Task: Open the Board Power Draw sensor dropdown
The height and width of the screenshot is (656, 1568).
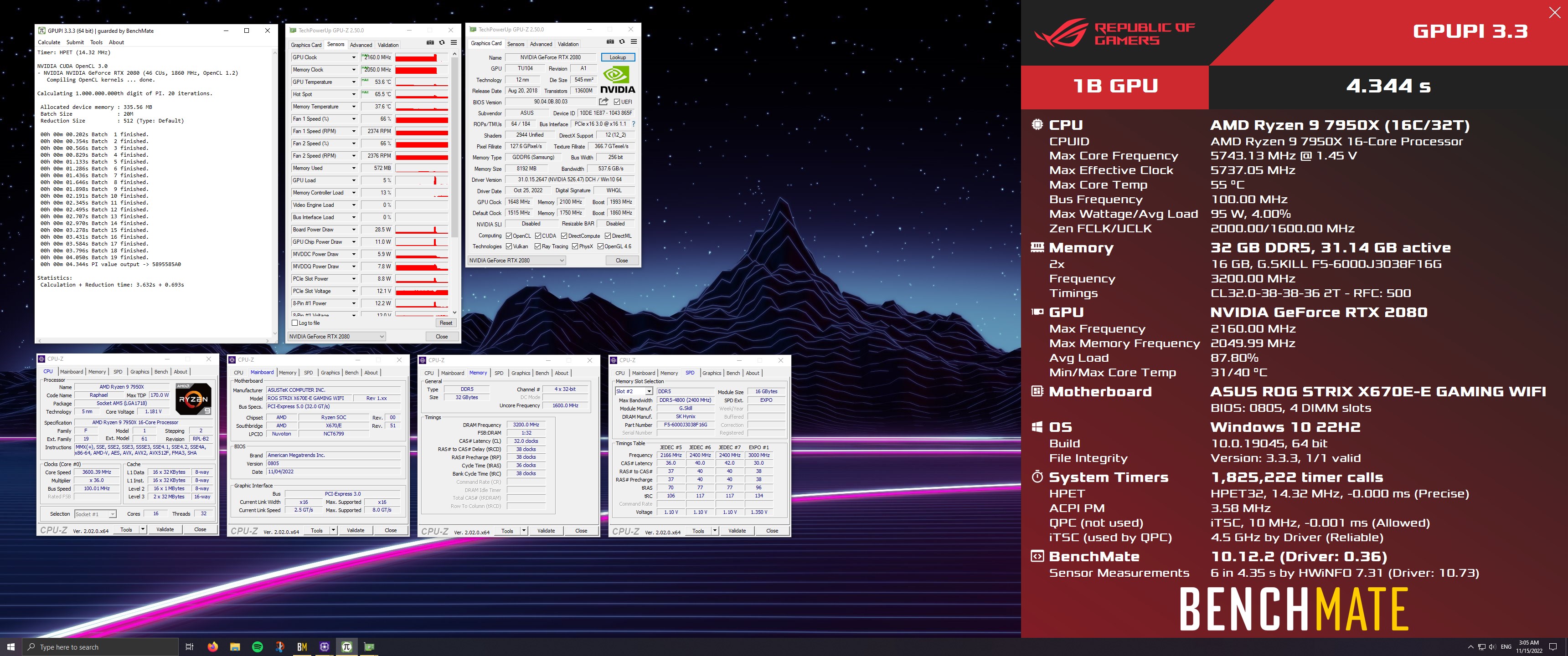Action: click(353, 230)
